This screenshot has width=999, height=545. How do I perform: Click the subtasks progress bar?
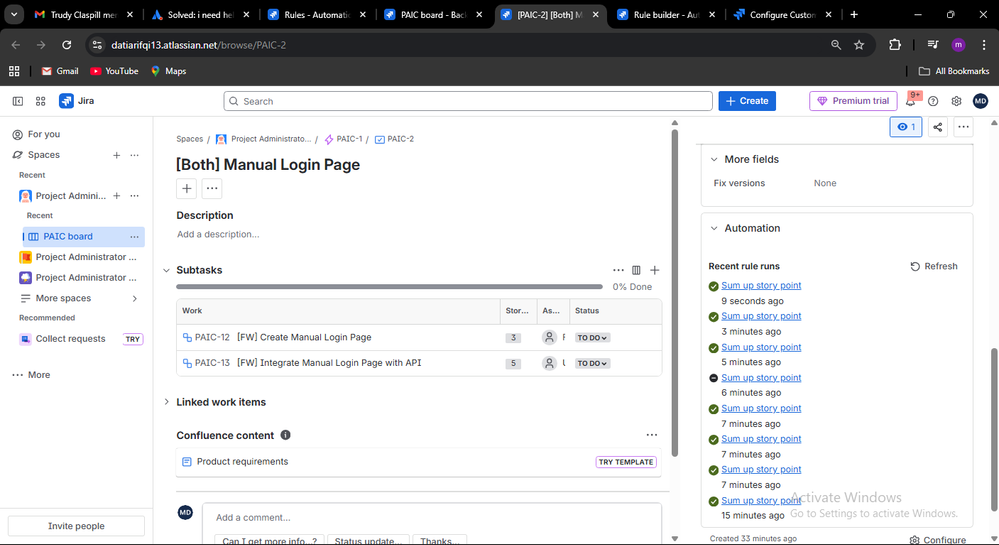pyautogui.click(x=389, y=287)
